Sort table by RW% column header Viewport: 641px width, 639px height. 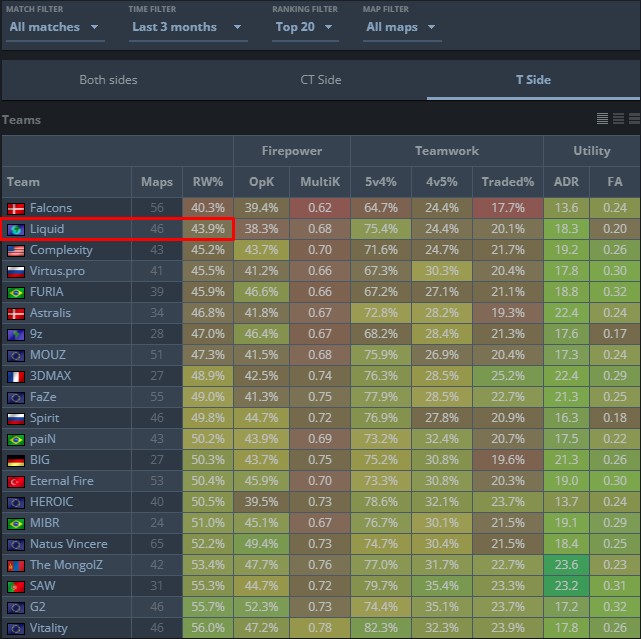(x=208, y=182)
